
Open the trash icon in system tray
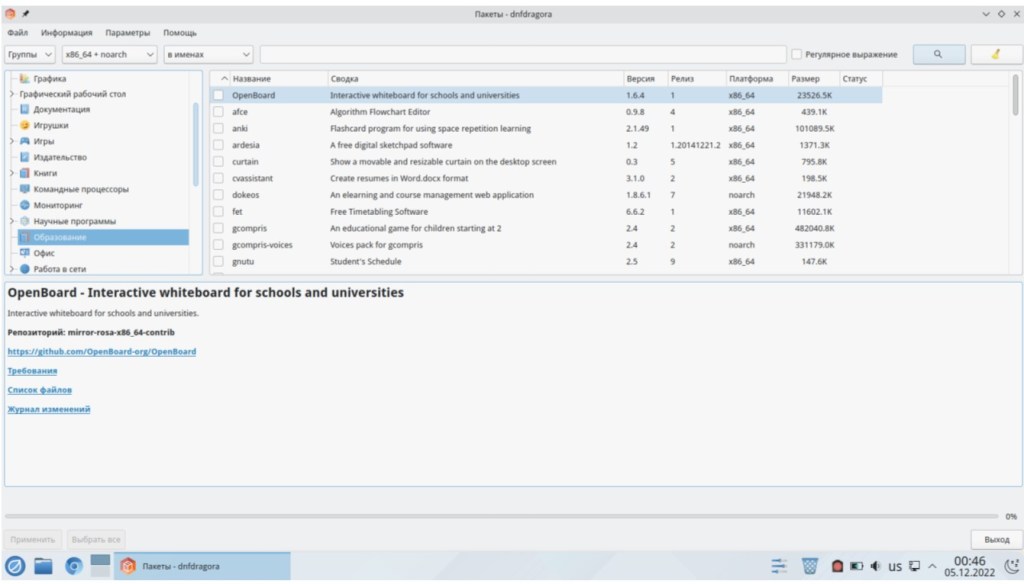pyautogui.click(x=809, y=566)
